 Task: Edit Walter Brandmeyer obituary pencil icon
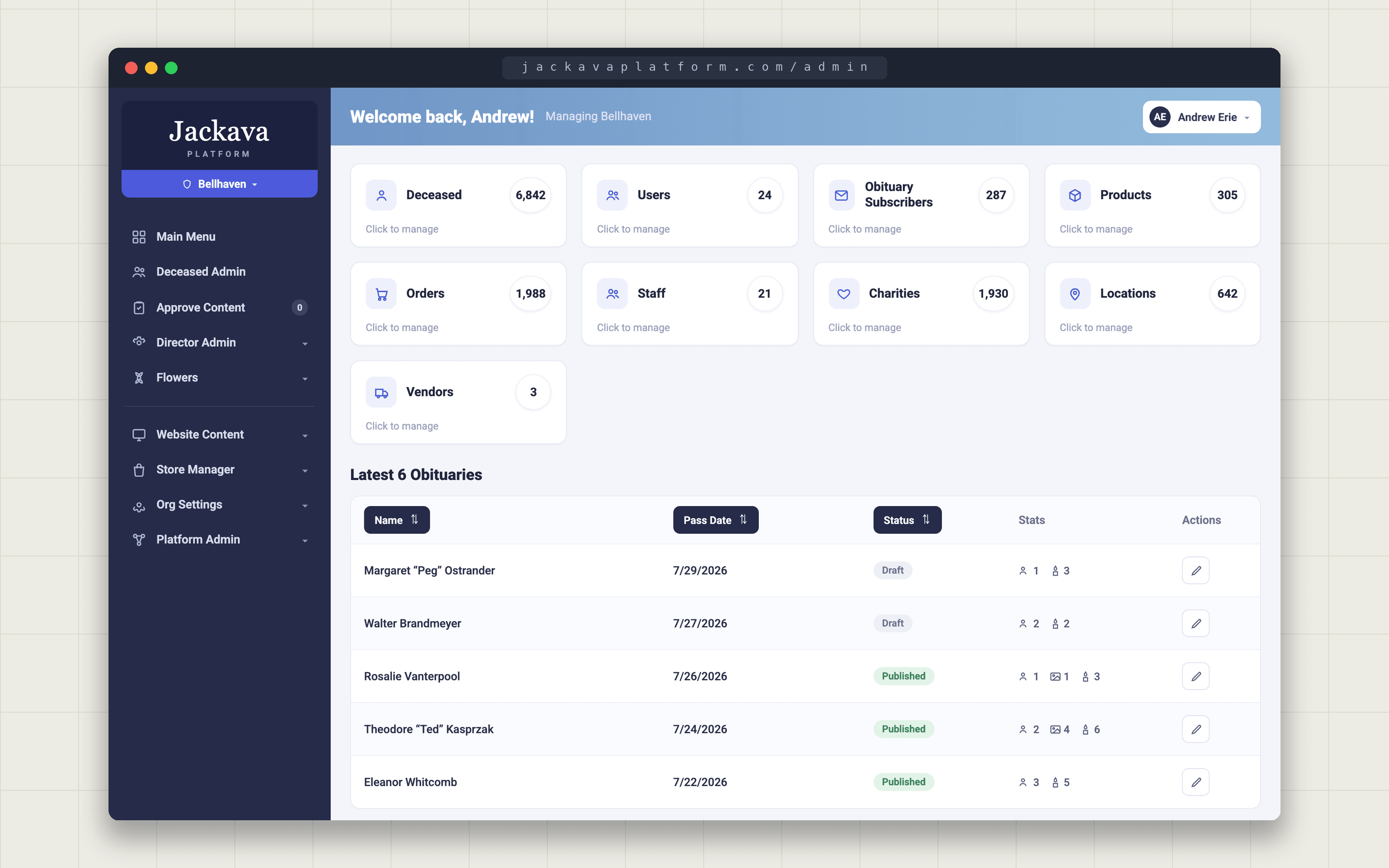pos(1195,624)
